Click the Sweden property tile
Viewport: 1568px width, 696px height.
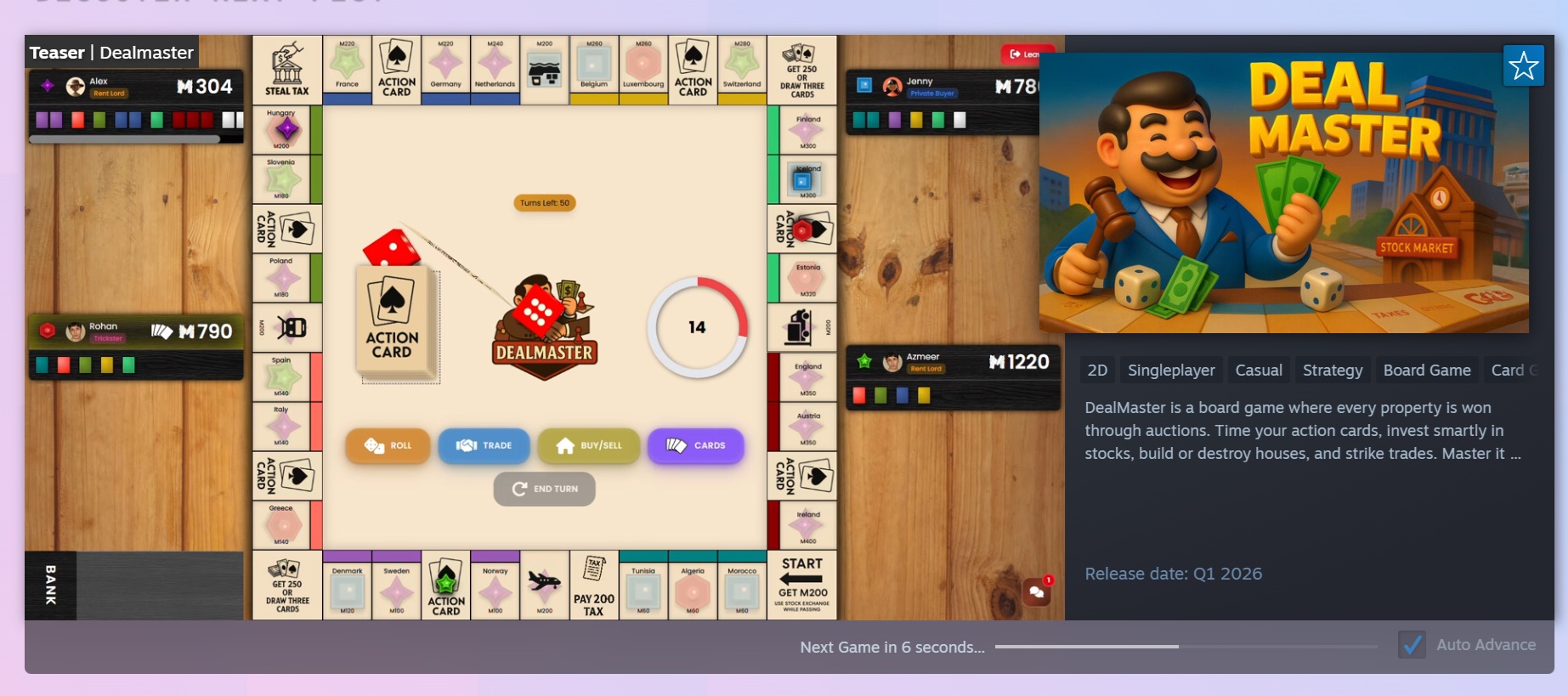pos(397,586)
